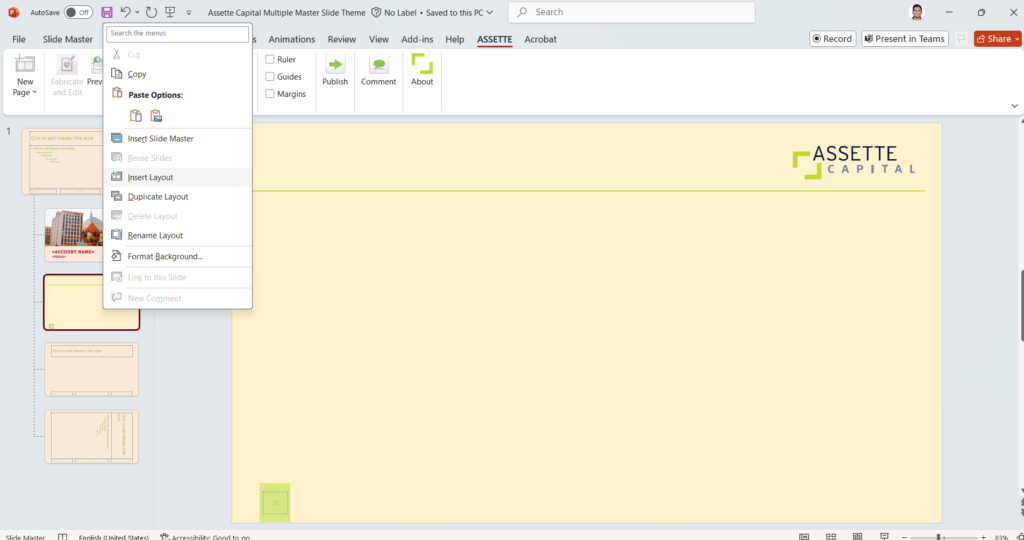Click Use Destination Theme paste icon

click(136, 116)
